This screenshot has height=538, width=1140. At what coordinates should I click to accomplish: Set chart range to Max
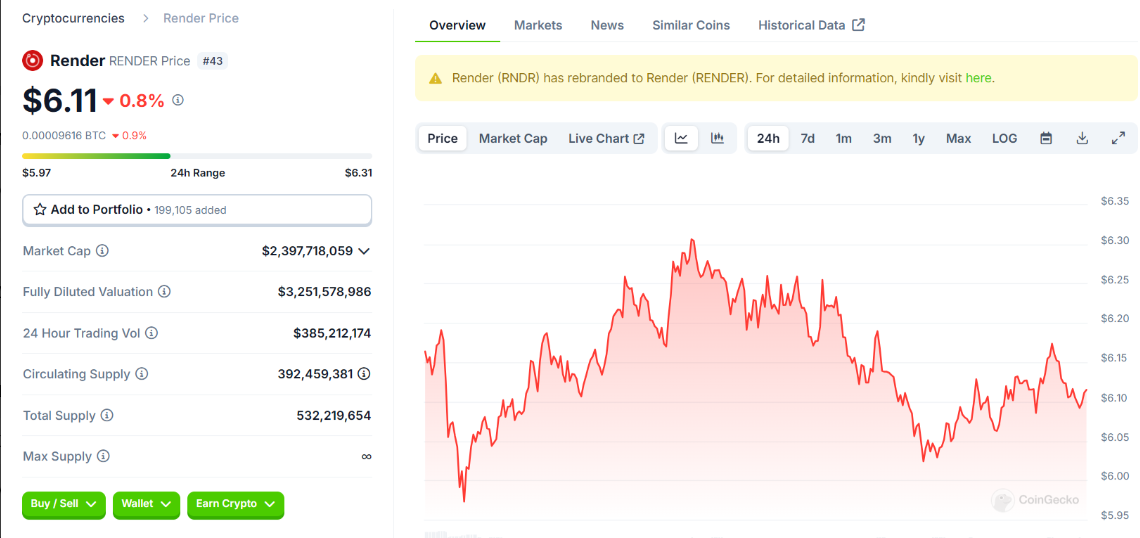pos(958,138)
